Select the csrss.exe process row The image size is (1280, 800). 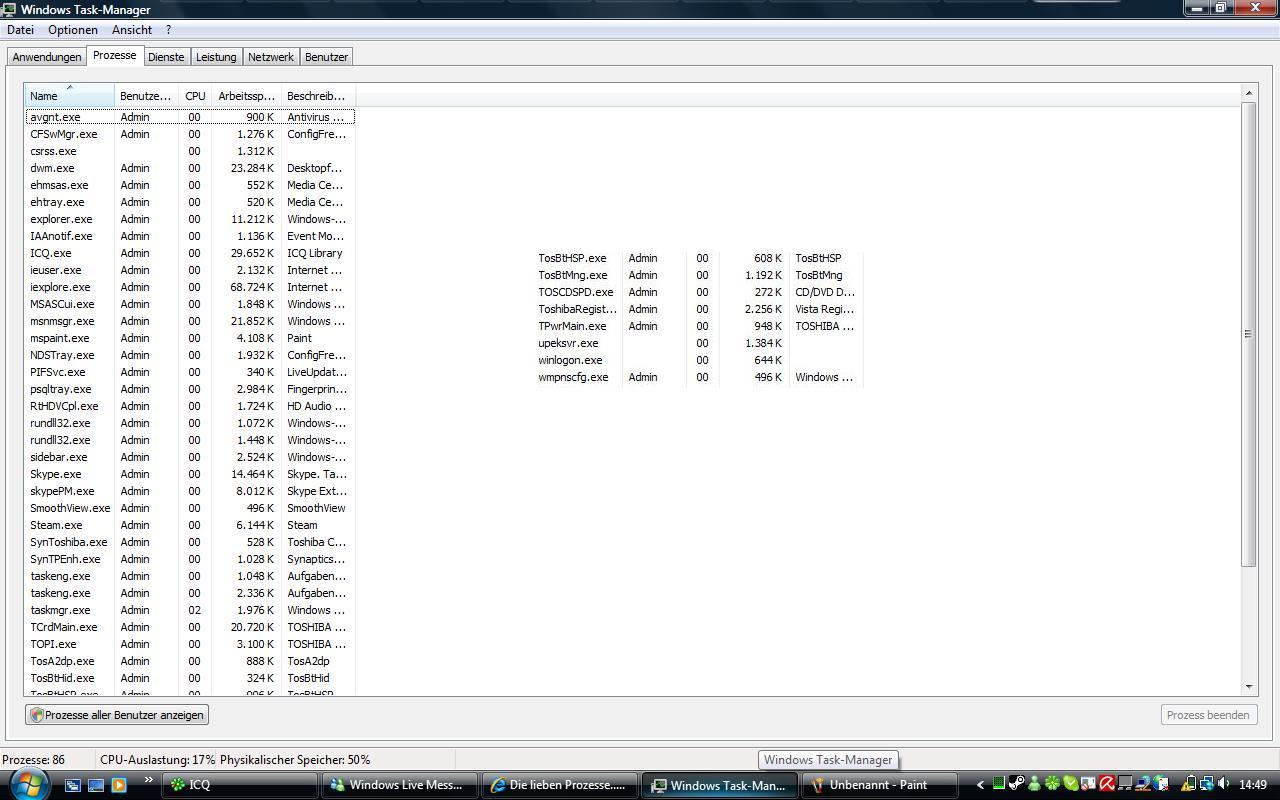click(x=190, y=151)
